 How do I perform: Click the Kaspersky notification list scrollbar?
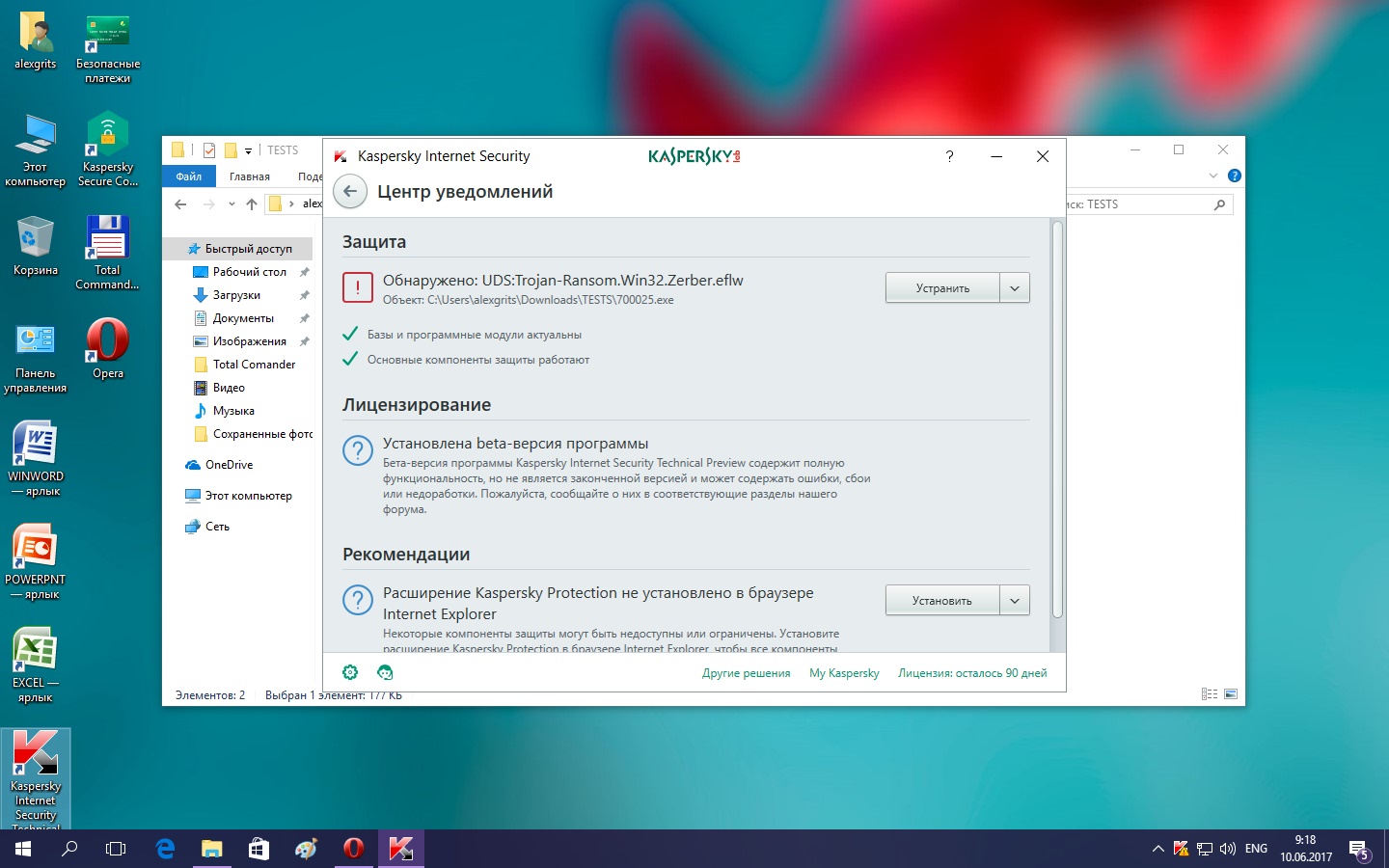[x=1057, y=420]
